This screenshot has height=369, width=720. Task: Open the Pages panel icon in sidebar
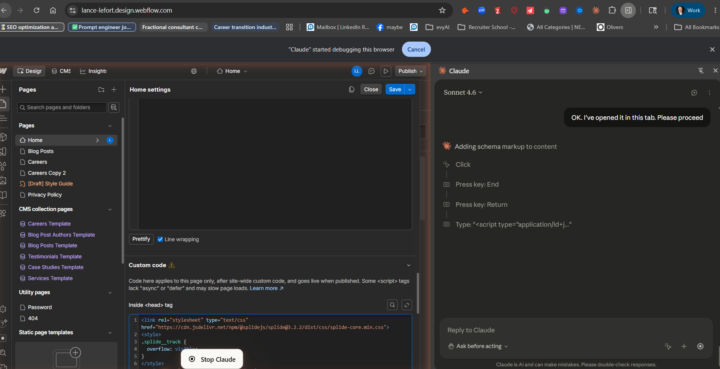click(x=3, y=104)
